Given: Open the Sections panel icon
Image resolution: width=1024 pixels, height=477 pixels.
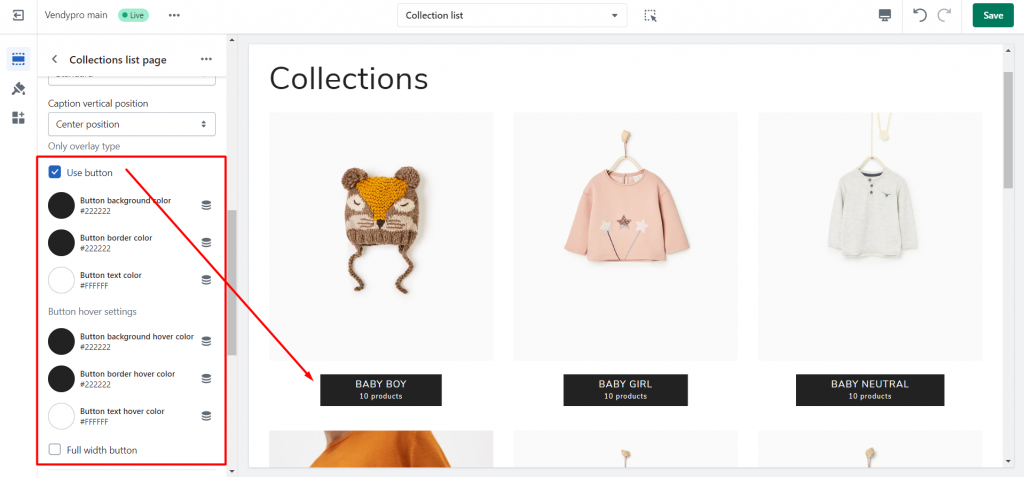Looking at the screenshot, I should [18, 59].
